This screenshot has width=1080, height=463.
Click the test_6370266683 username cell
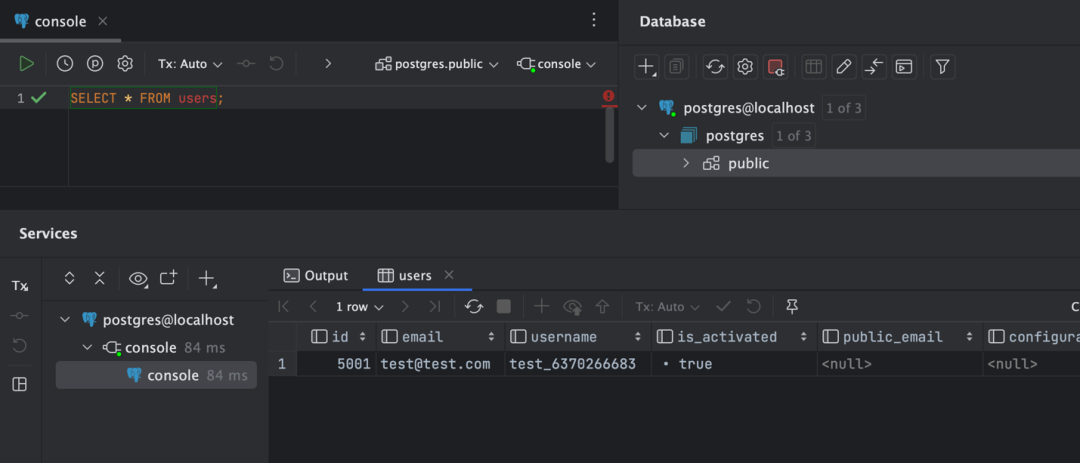point(579,364)
